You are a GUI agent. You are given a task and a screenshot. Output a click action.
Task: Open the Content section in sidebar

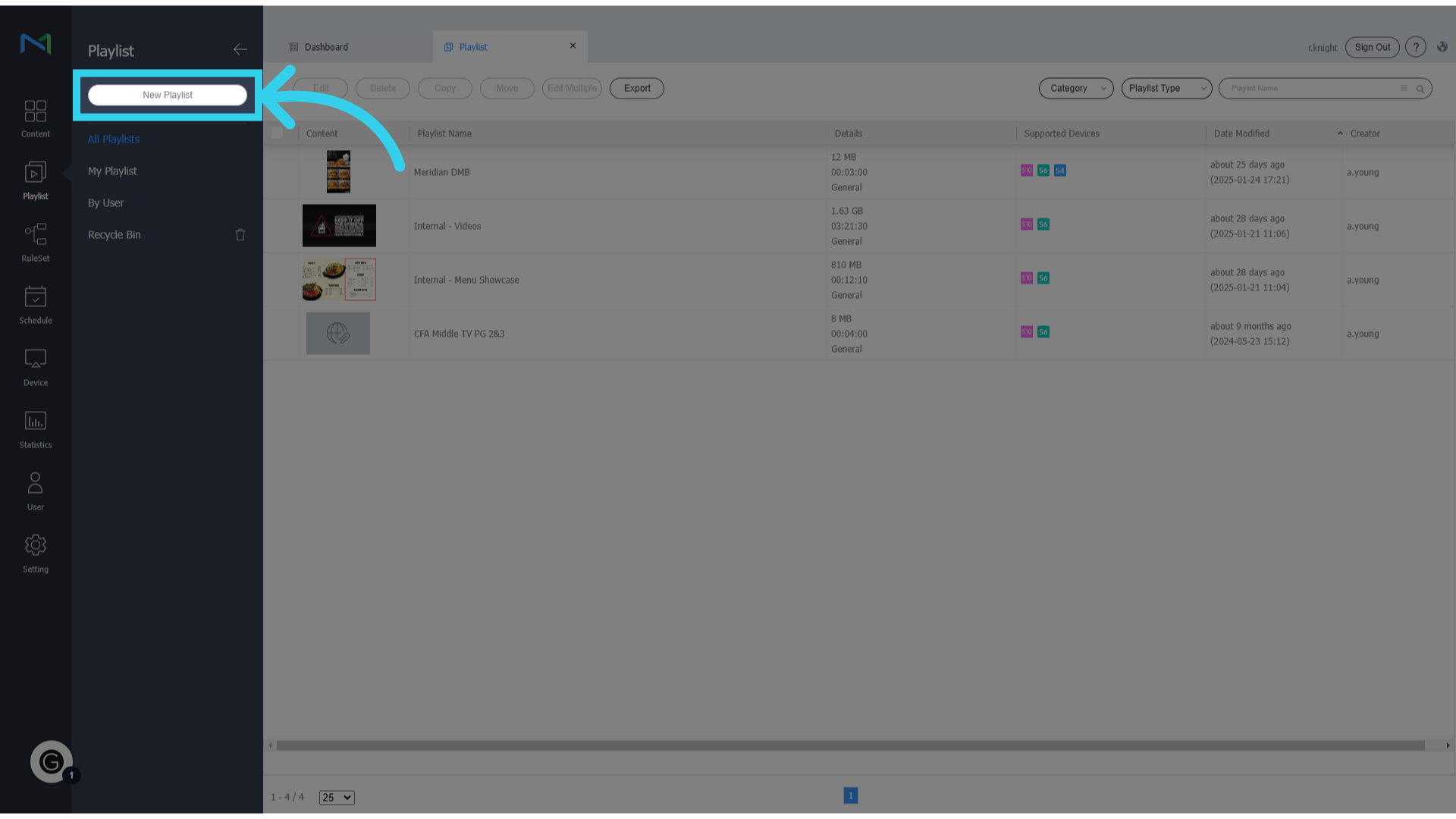[36, 118]
